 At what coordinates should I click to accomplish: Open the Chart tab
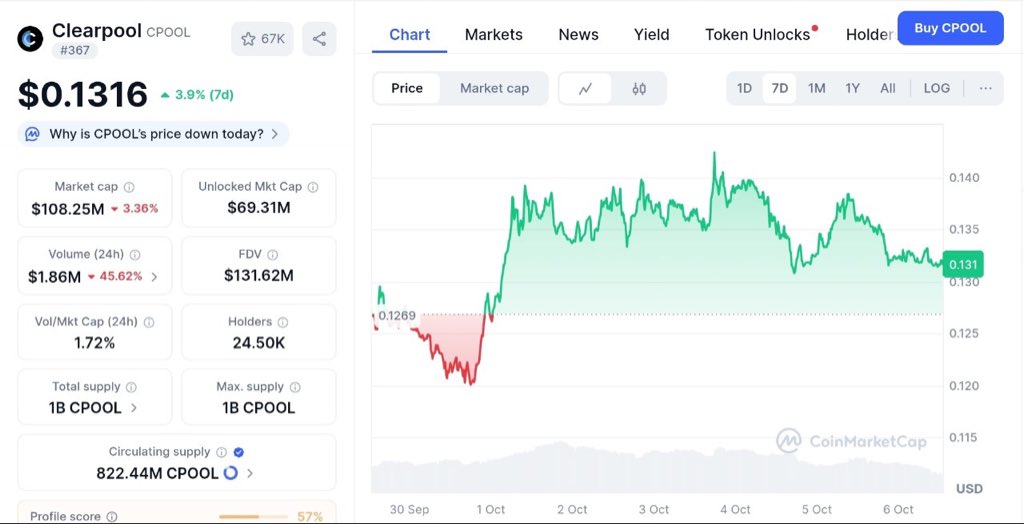(x=409, y=35)
